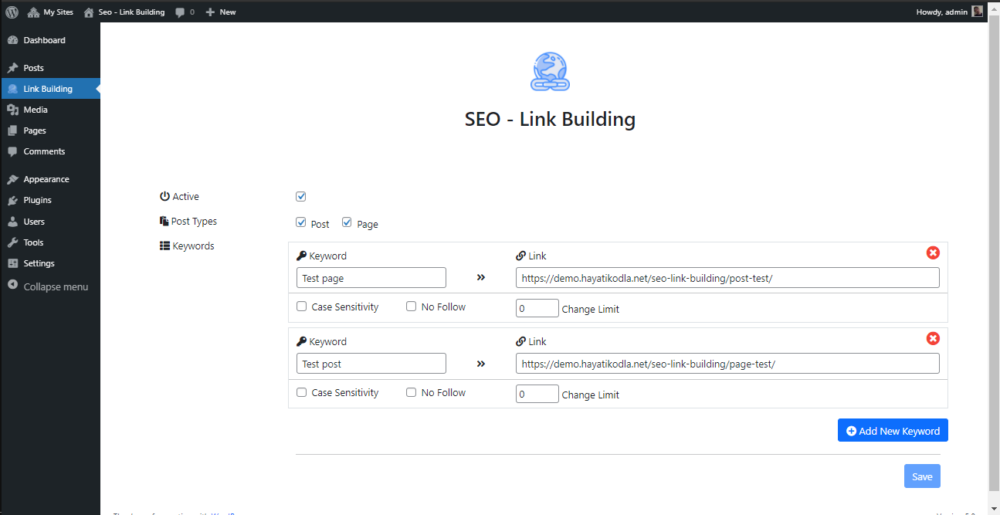
Task: Enable Case Sensitivity for Test page keyword
Action: [302, 307]
